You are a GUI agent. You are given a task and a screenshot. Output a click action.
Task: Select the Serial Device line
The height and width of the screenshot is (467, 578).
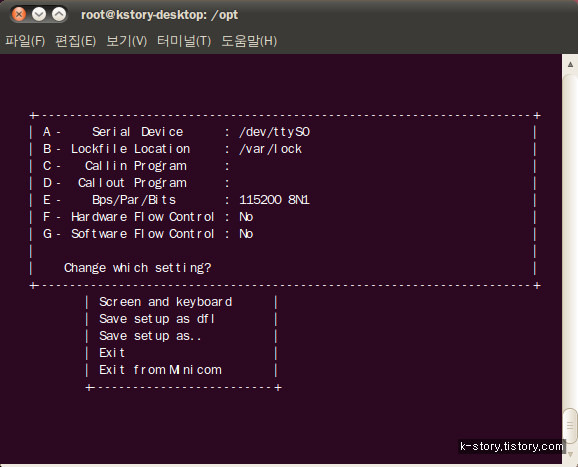click(x=176, y=132)
